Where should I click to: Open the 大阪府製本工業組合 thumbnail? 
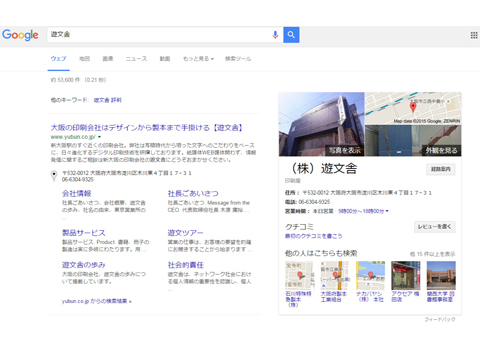334,276
